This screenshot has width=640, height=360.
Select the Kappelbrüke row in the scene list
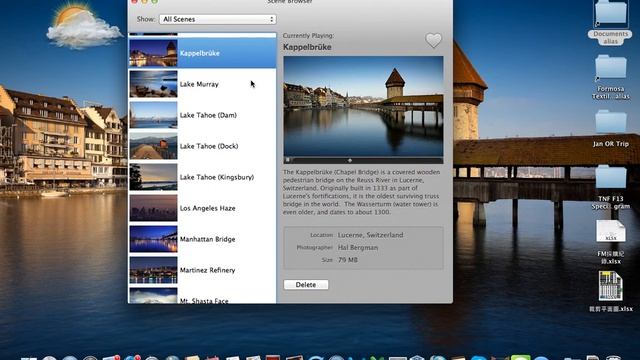[x=202, y=53]
